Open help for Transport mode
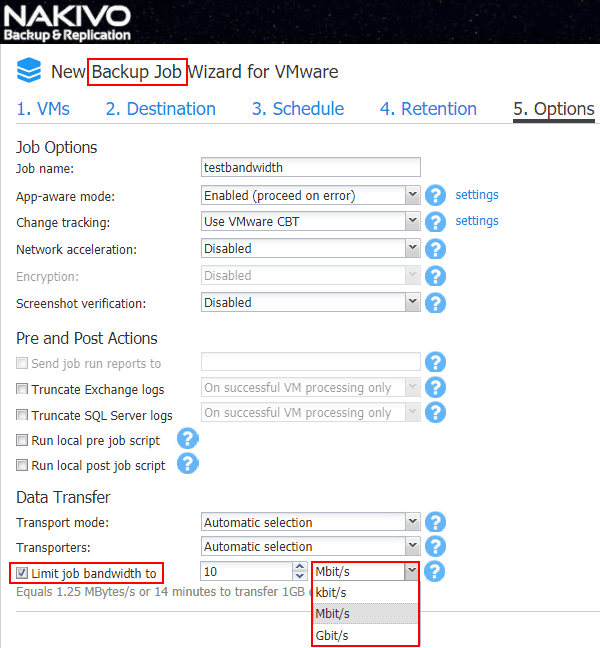This screenshot has height=648, width=600. (435, 522)
